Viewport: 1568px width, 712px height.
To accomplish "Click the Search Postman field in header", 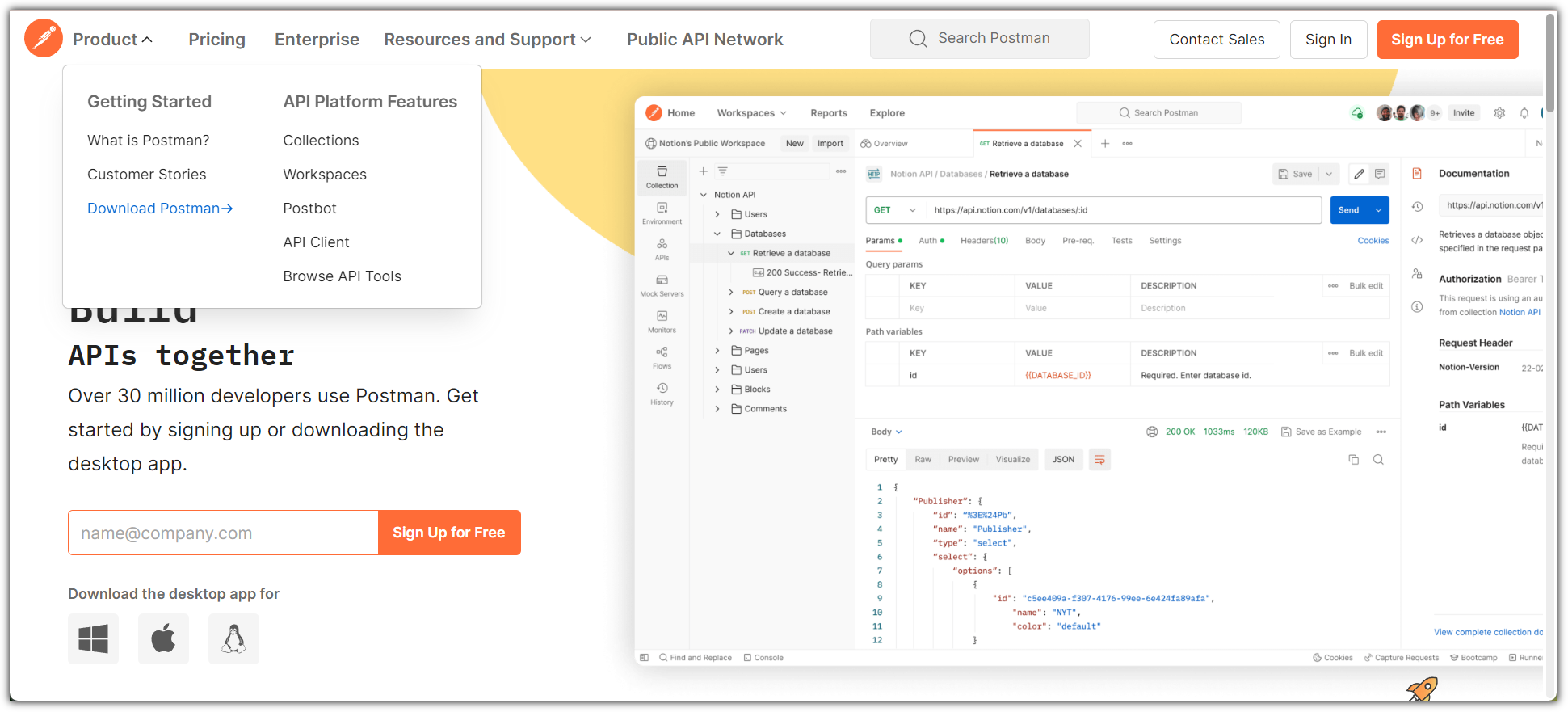I will (x=979, y=39).
